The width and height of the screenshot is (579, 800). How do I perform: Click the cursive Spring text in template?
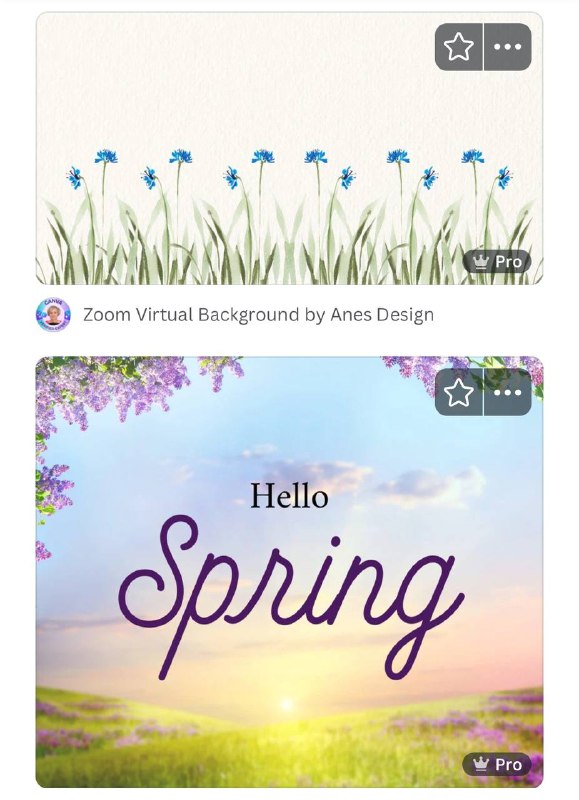(291, 597)
